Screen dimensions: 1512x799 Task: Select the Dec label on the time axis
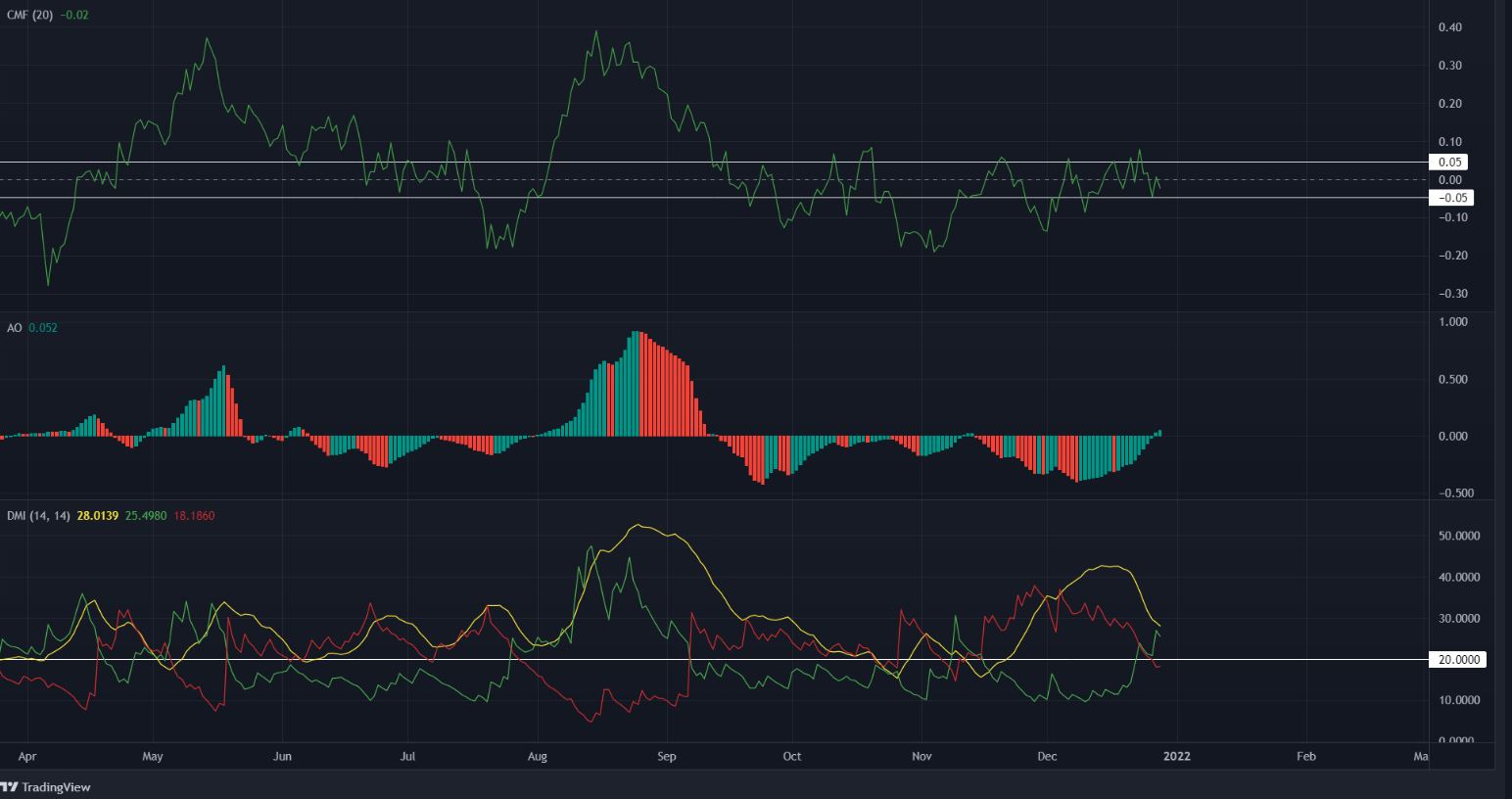click(x=1046, y=756)
